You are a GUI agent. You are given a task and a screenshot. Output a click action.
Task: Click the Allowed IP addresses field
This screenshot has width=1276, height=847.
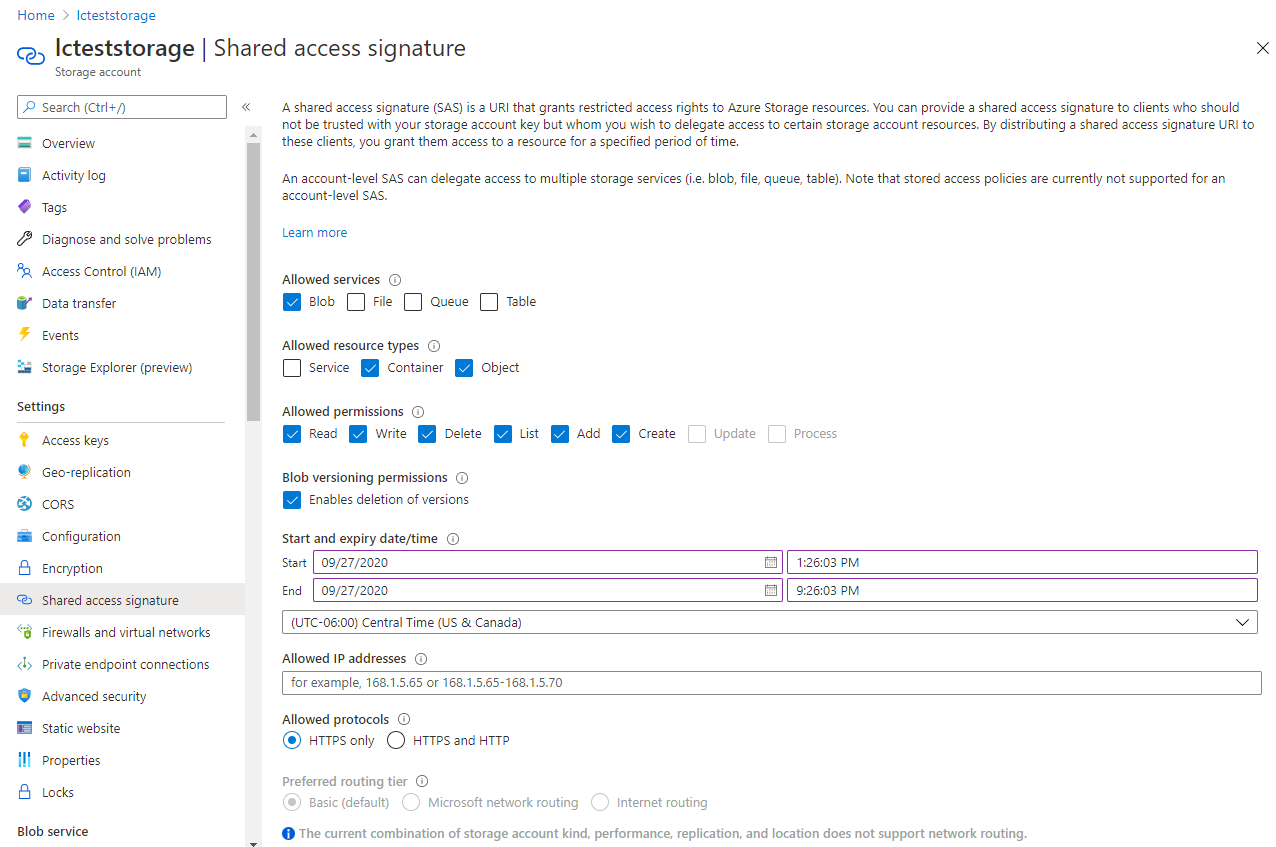tap(771, 683)
